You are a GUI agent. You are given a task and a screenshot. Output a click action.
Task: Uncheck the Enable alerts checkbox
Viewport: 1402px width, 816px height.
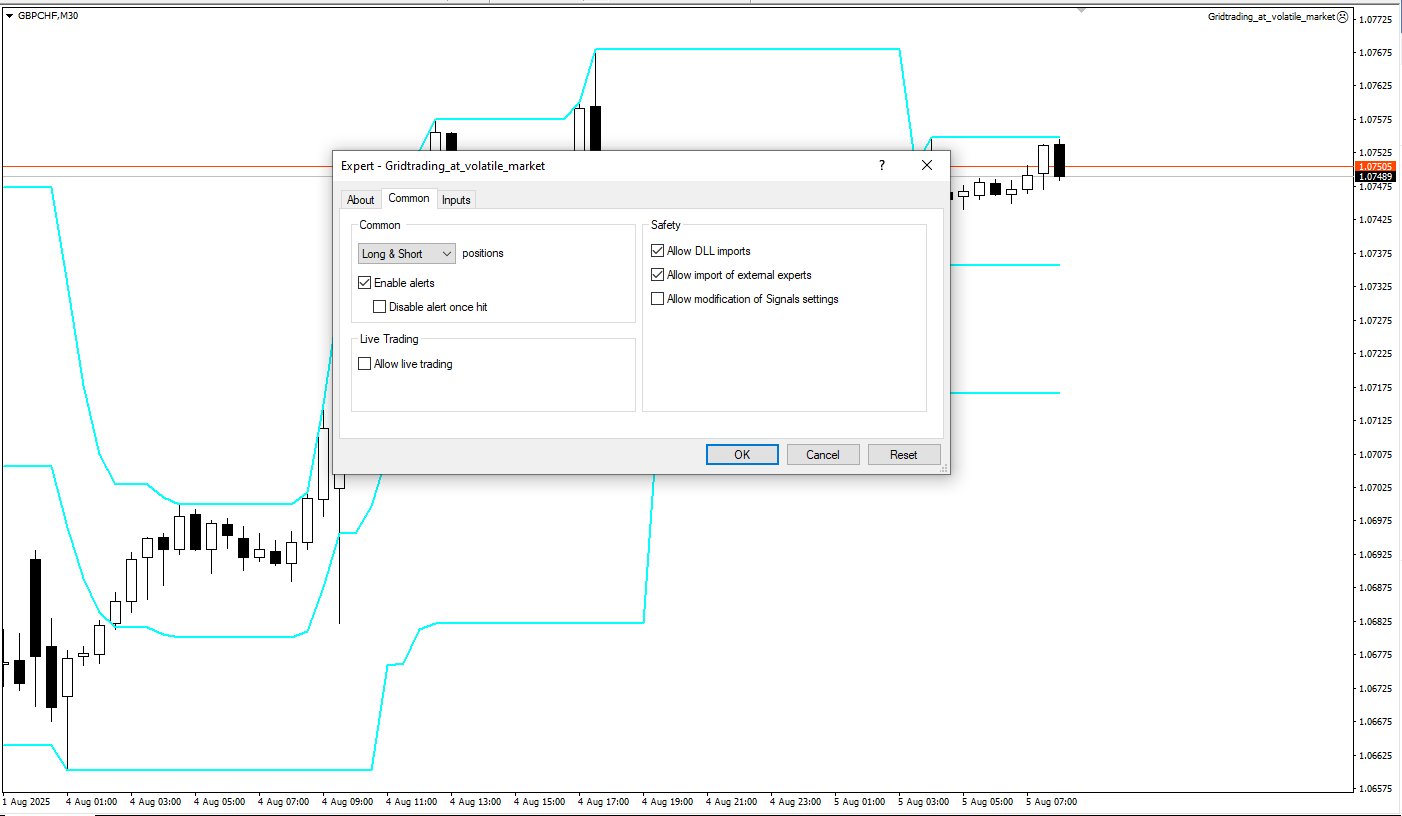[365, 283]
